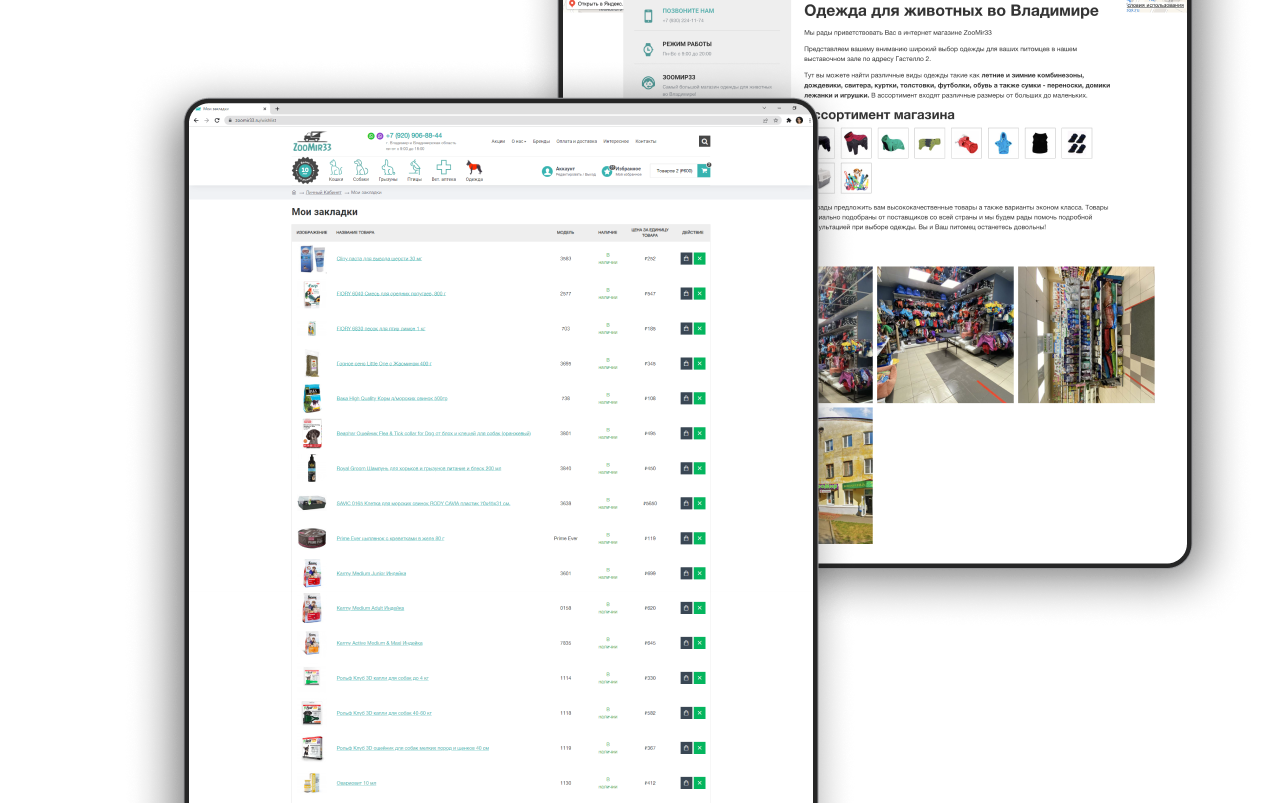Click the Viber icon beside the phone number
This screenshot has width=1280, height=803.
tap(379, 136)
